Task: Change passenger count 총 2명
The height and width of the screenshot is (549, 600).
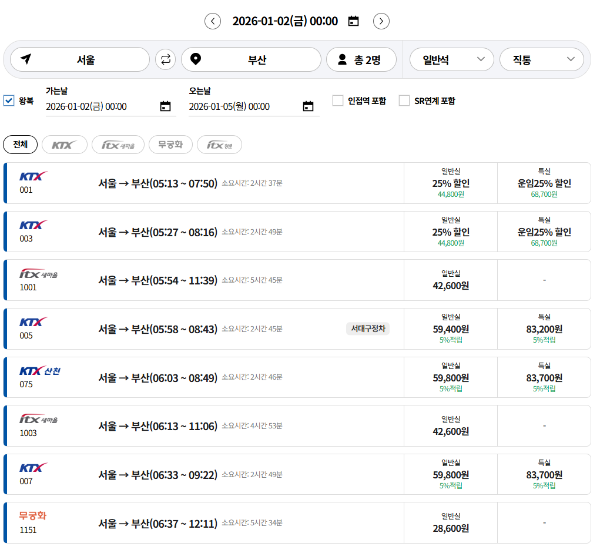Action: 361,60
